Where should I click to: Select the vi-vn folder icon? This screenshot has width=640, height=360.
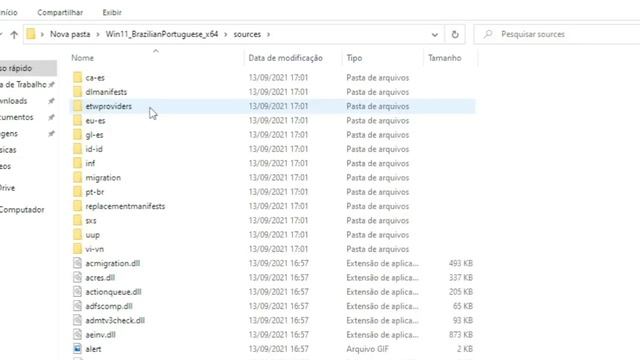point(78,249)
